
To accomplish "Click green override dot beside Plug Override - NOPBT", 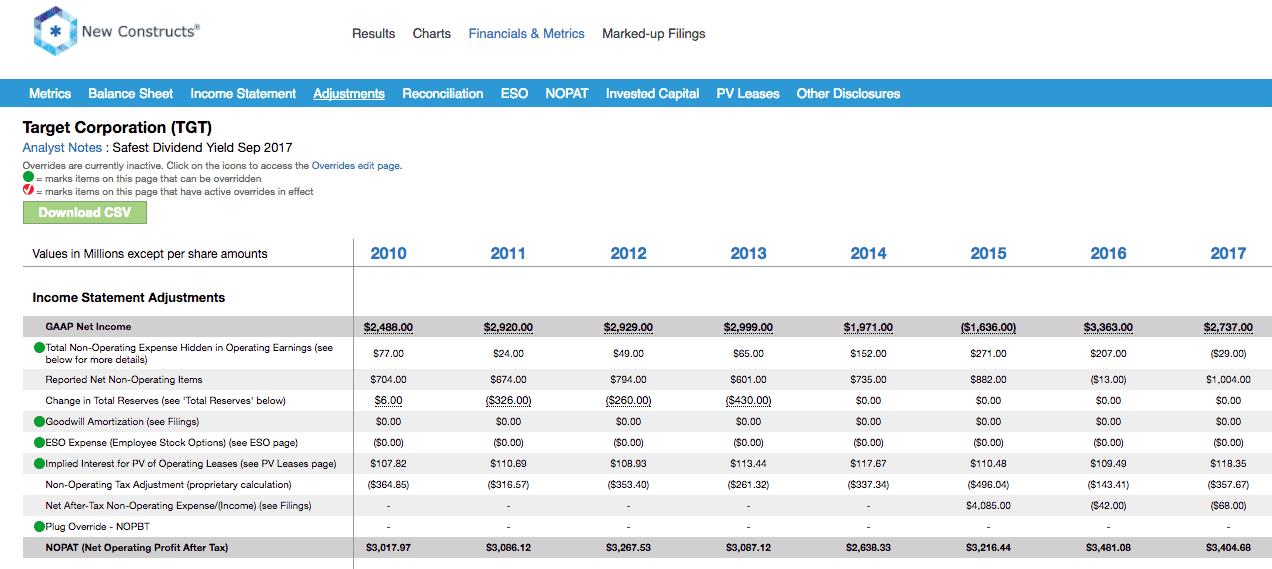I will coord(39,526).
